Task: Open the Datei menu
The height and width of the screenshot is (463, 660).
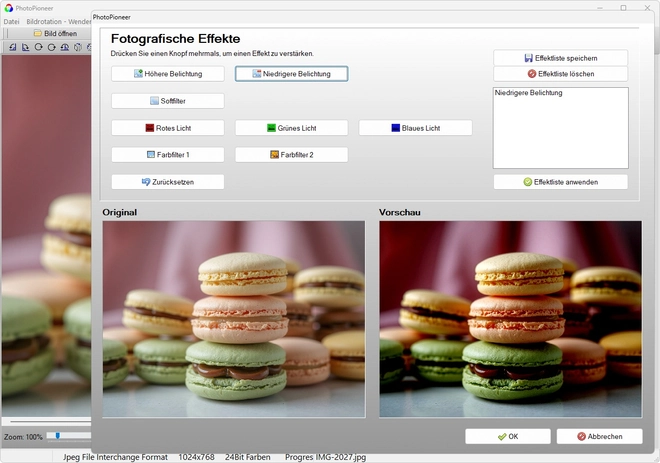Action: [x=11, y=21]
